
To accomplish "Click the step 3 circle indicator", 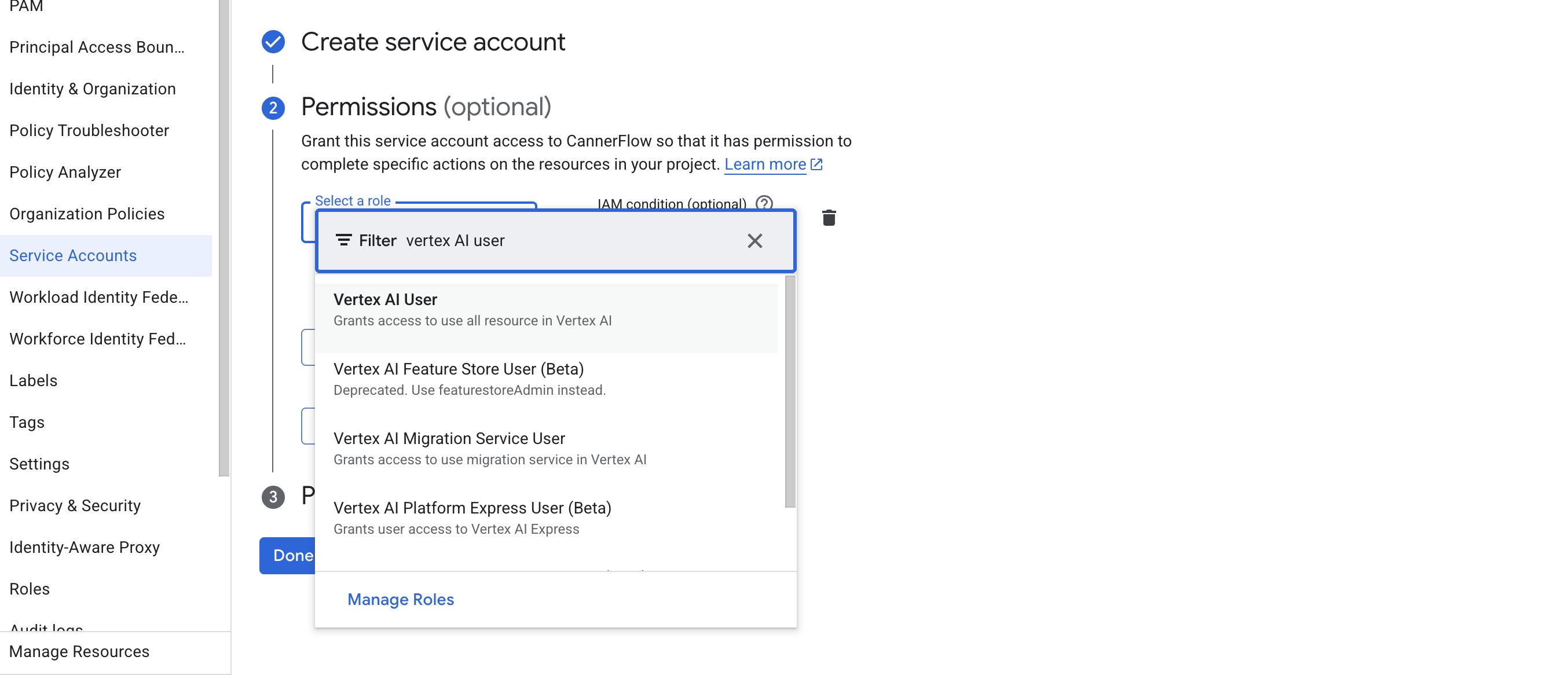I will coord(273,497).
